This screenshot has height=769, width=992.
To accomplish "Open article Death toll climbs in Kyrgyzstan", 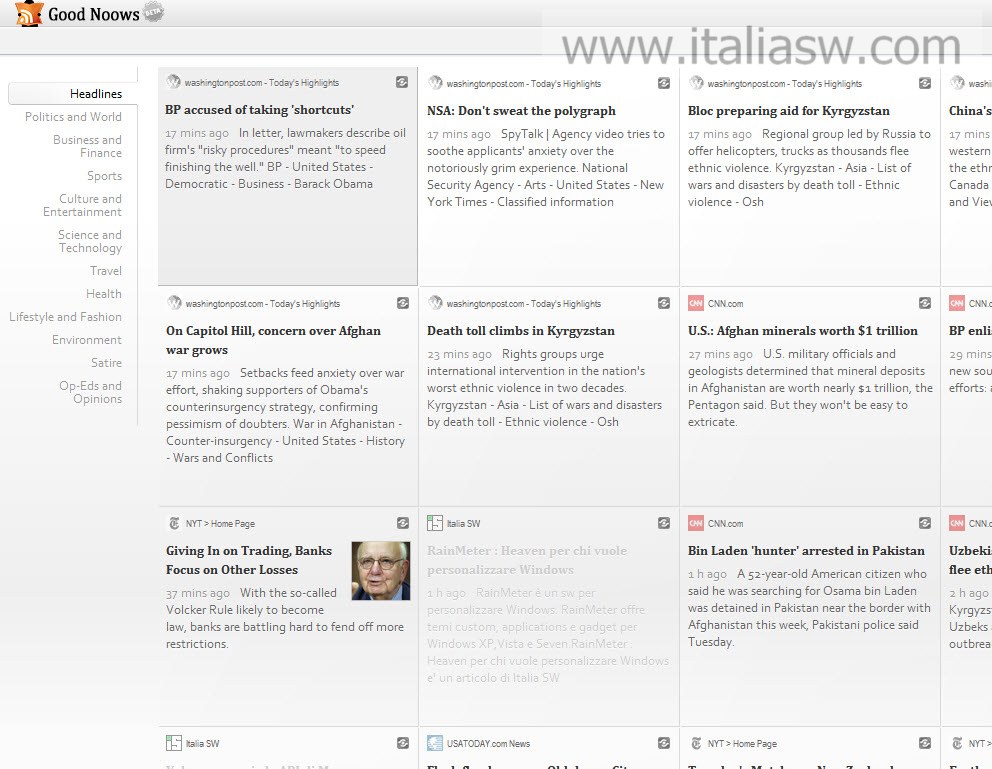I will (521, 331).
